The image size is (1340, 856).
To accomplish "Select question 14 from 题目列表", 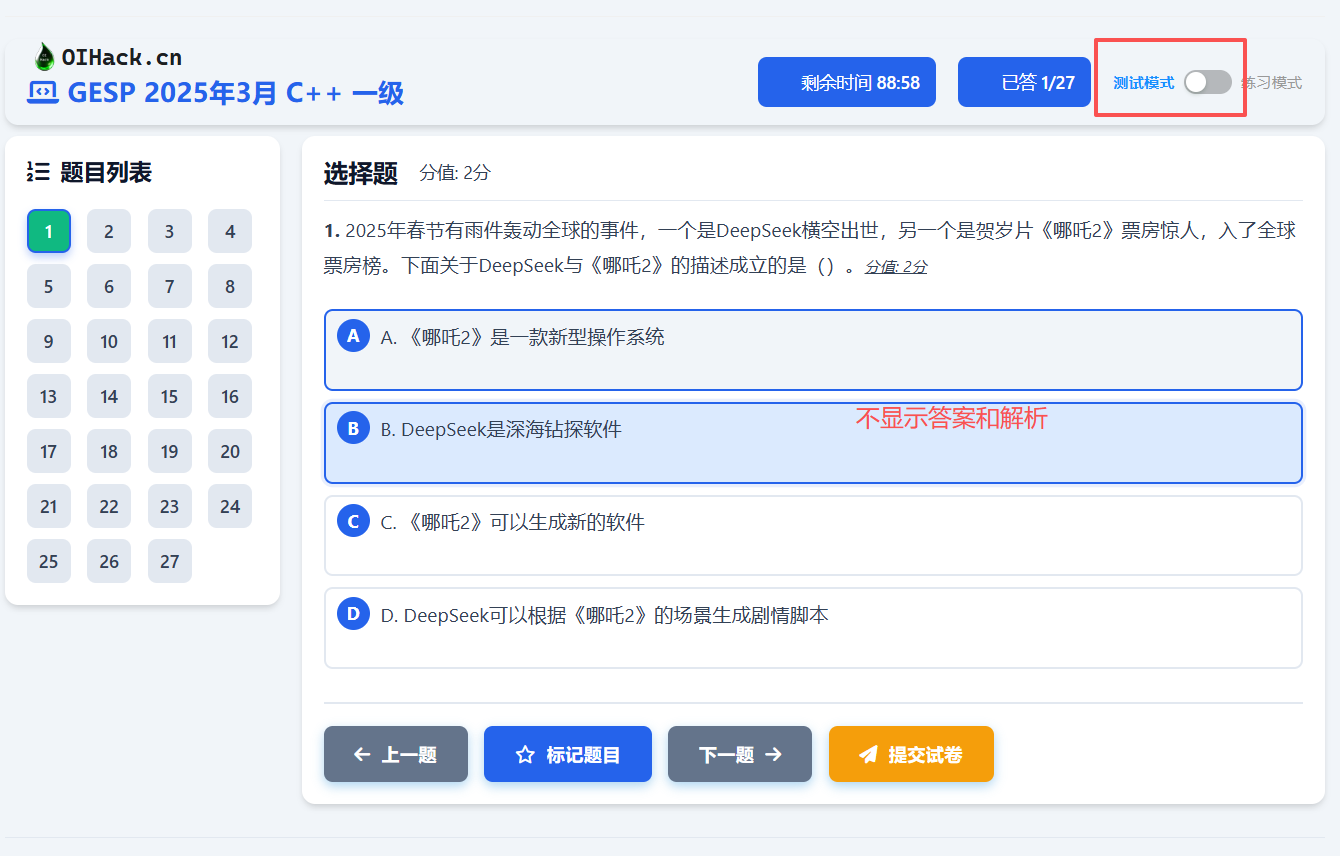I will click(x=109, y=396).
